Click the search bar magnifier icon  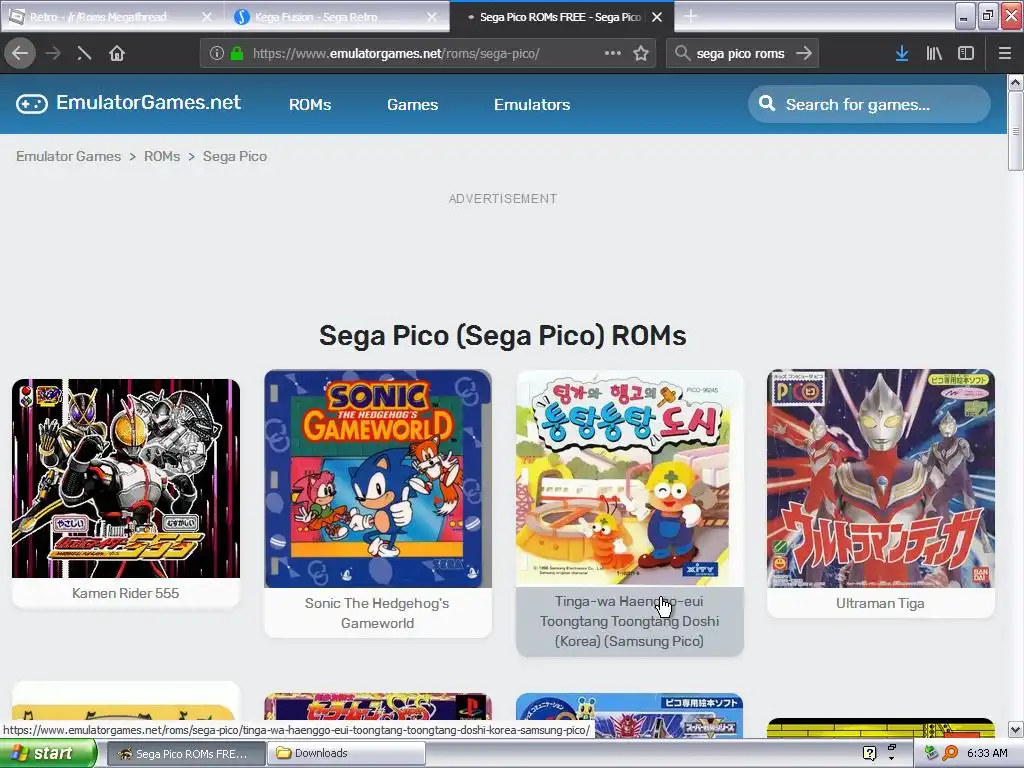(682, 53)
